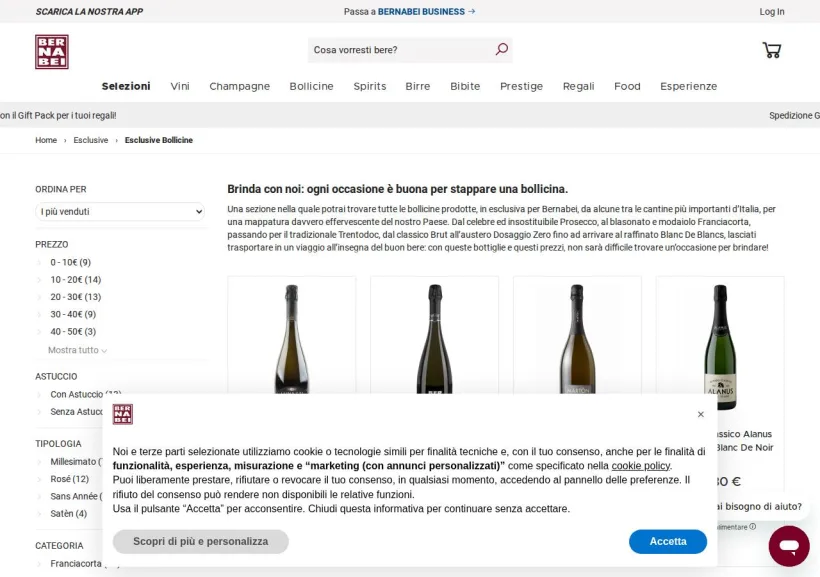Click the Bernabei logo in cookie banner
Image resolution: width=820 pixels, height=577 pixels.
123,414
